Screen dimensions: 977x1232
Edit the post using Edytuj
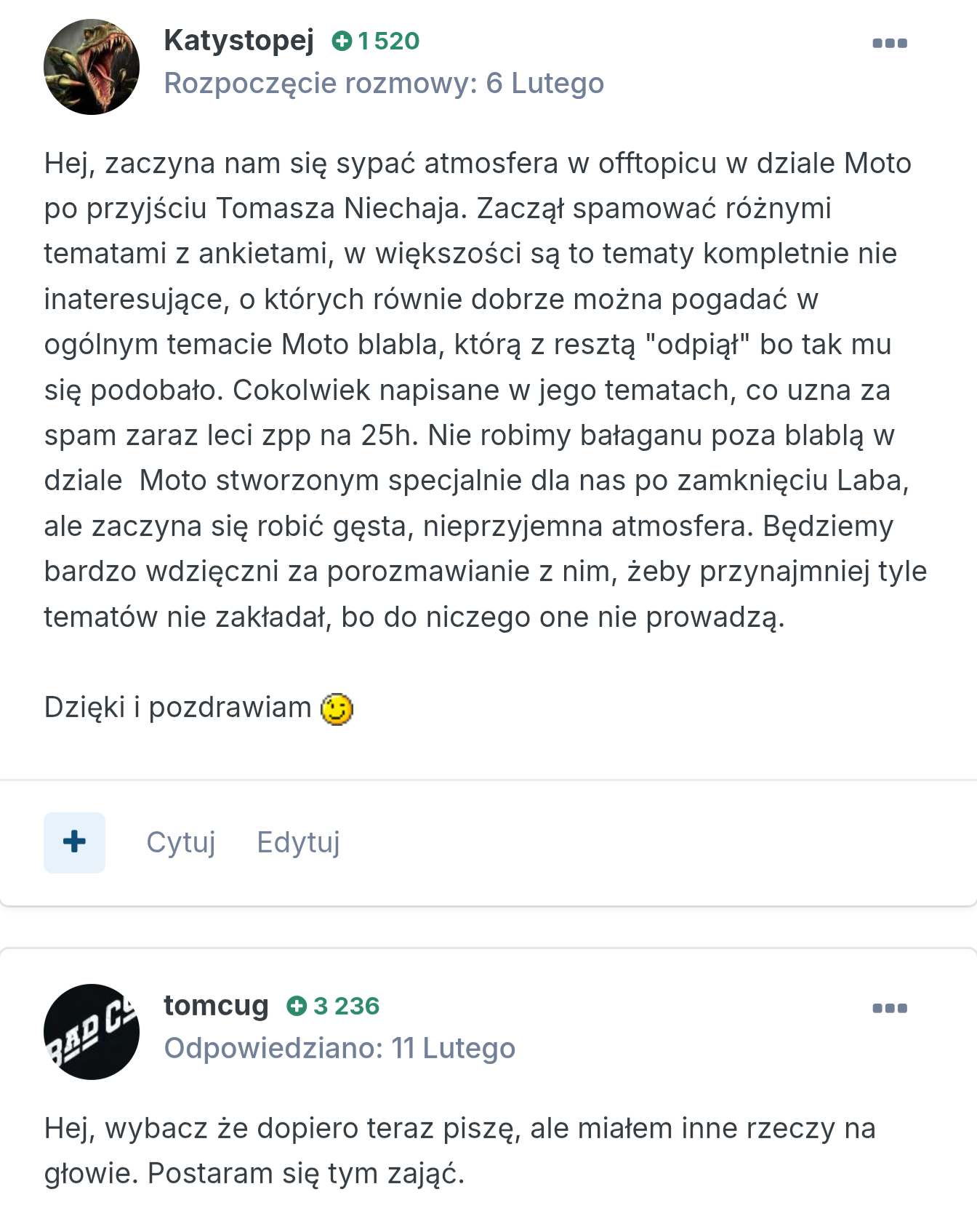pyautogui.click(x=298, y=842)
